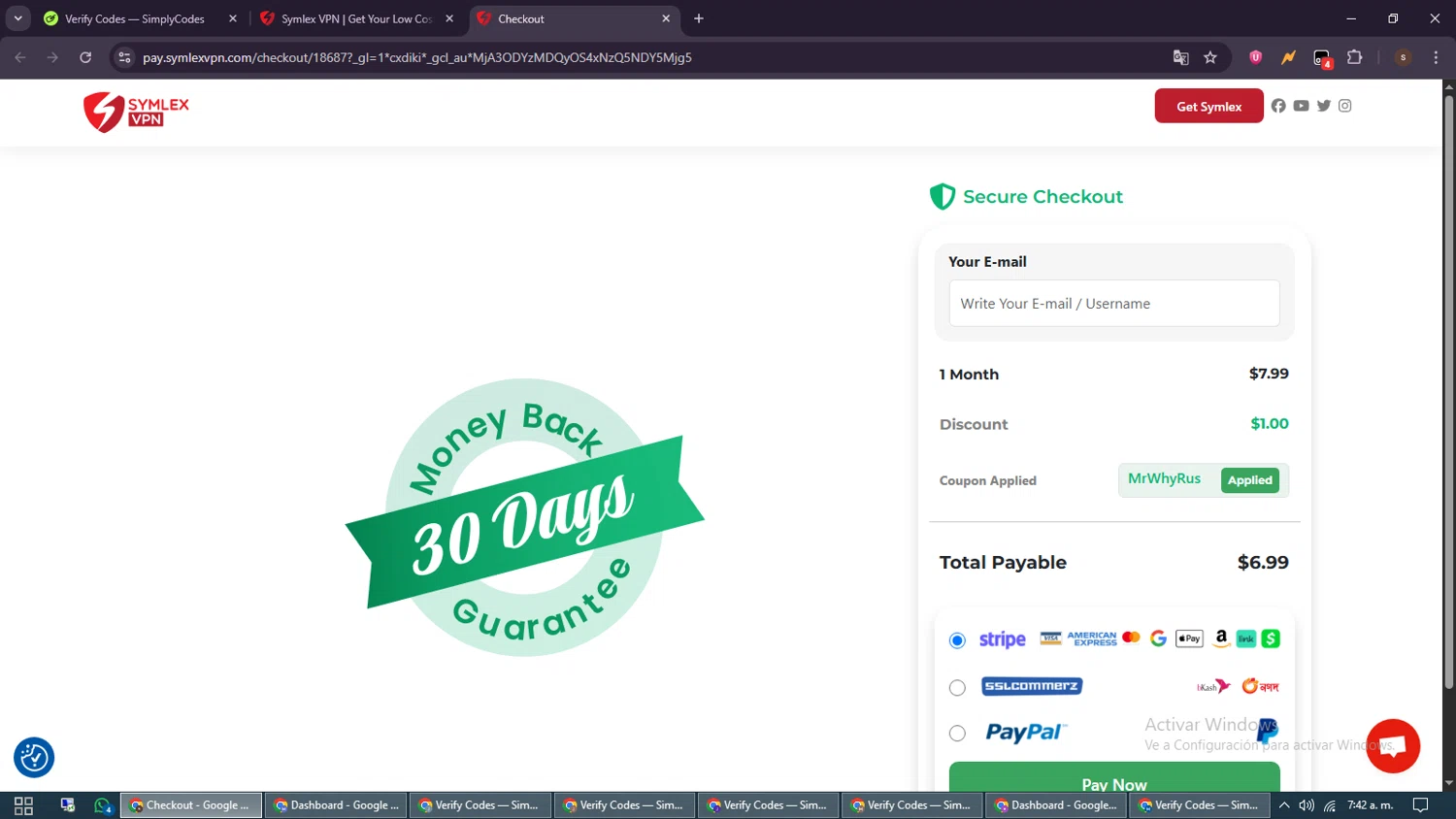Click the green Pay Now button
The height and width of the screenshot is (819, 1456).
[1114, 776]
